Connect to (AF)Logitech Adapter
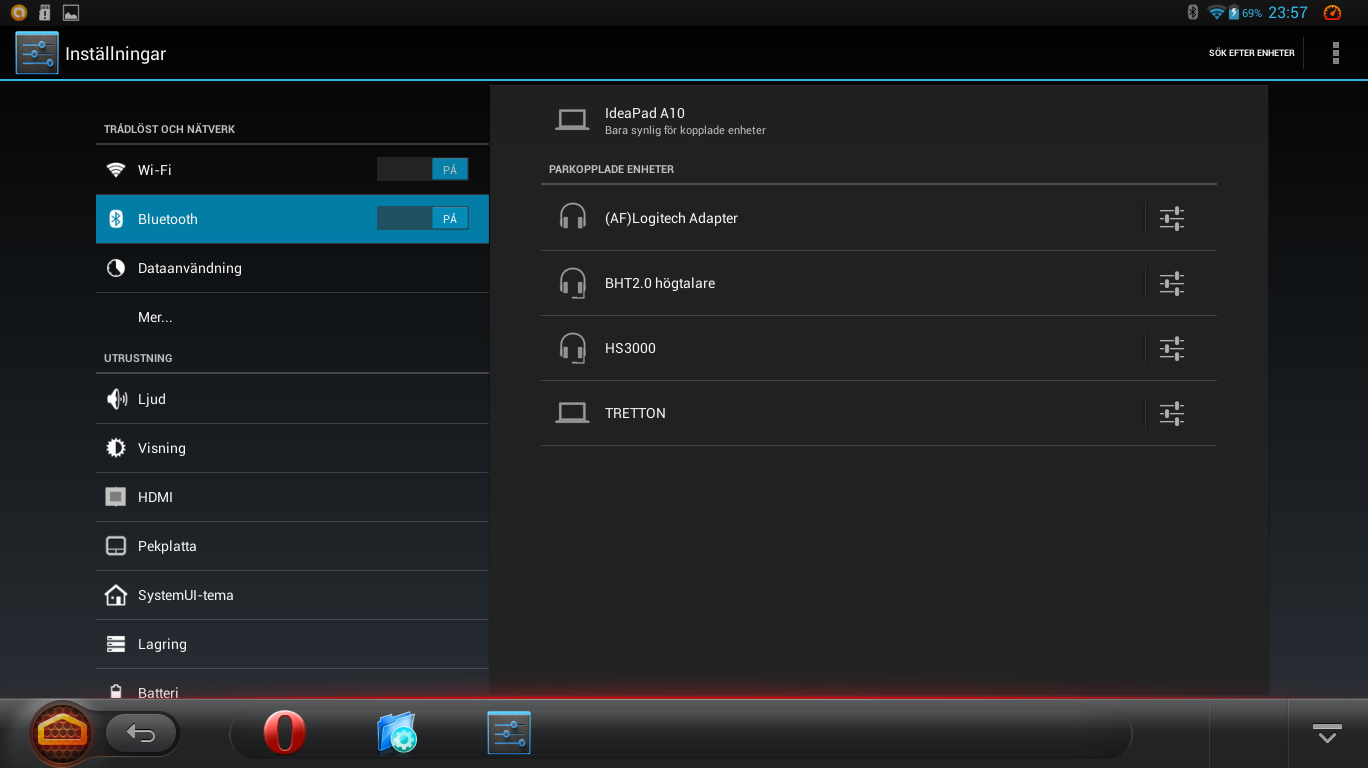1368x768 pixels. click(842, 218)
